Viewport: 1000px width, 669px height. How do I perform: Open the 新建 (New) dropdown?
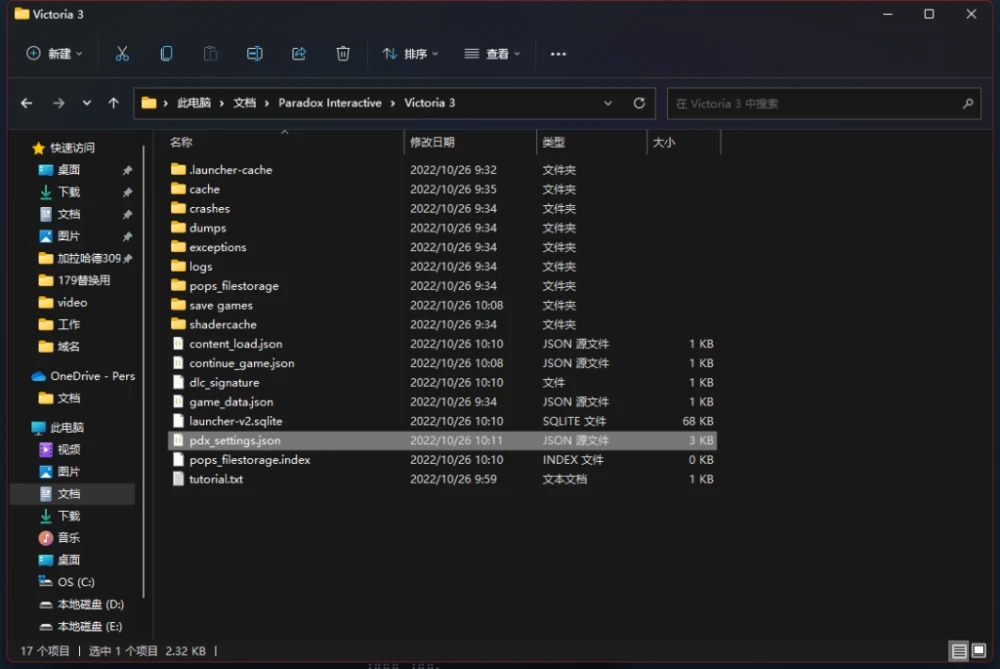coord(55,54)
